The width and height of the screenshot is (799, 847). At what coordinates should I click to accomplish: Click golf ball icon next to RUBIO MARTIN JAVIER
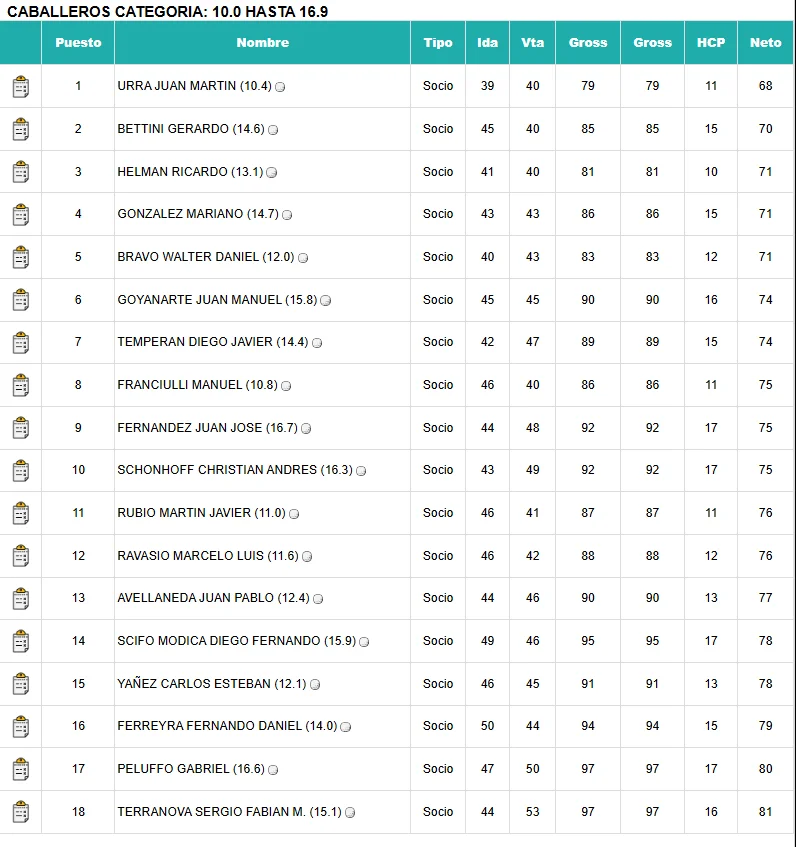(294, 514)
